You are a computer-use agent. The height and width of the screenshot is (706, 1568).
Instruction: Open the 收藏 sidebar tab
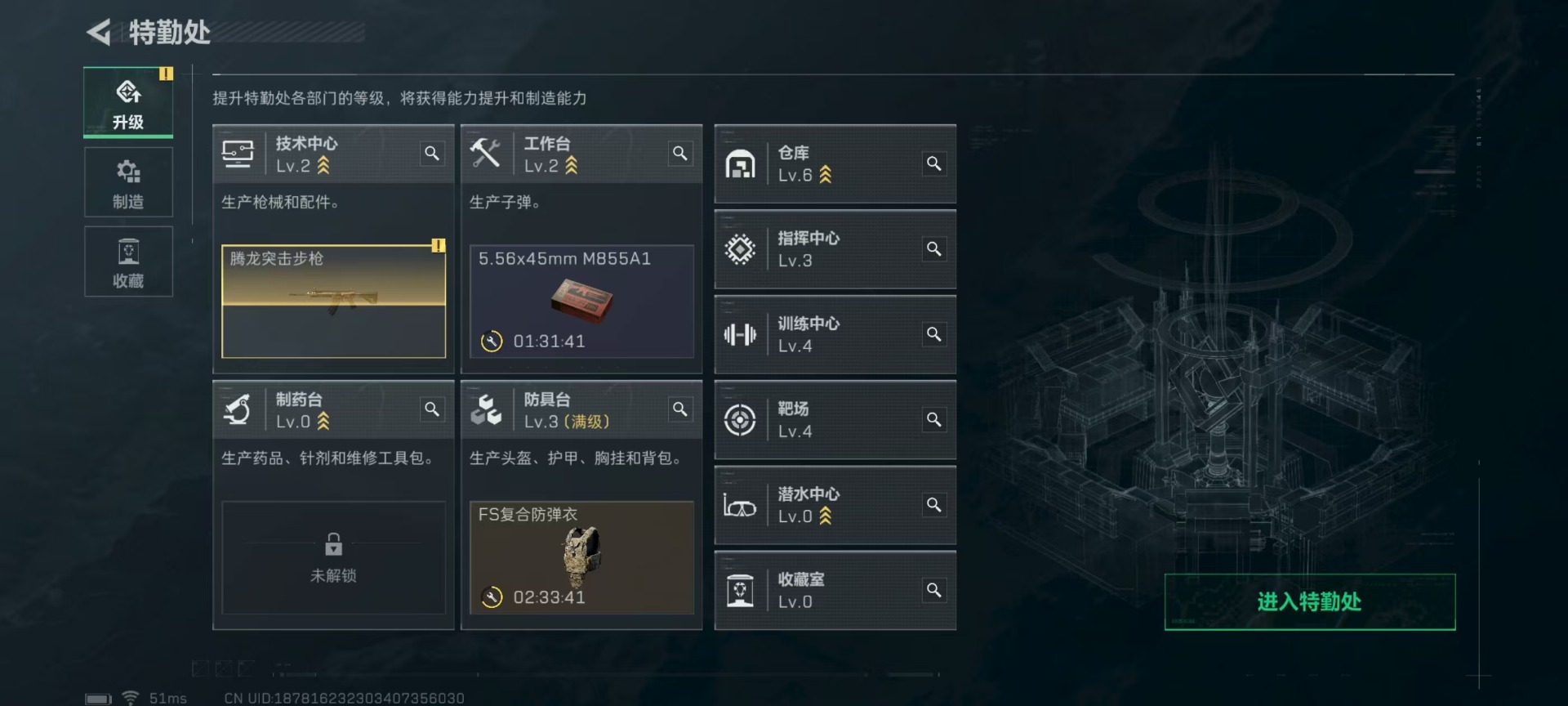coord(128,261)
